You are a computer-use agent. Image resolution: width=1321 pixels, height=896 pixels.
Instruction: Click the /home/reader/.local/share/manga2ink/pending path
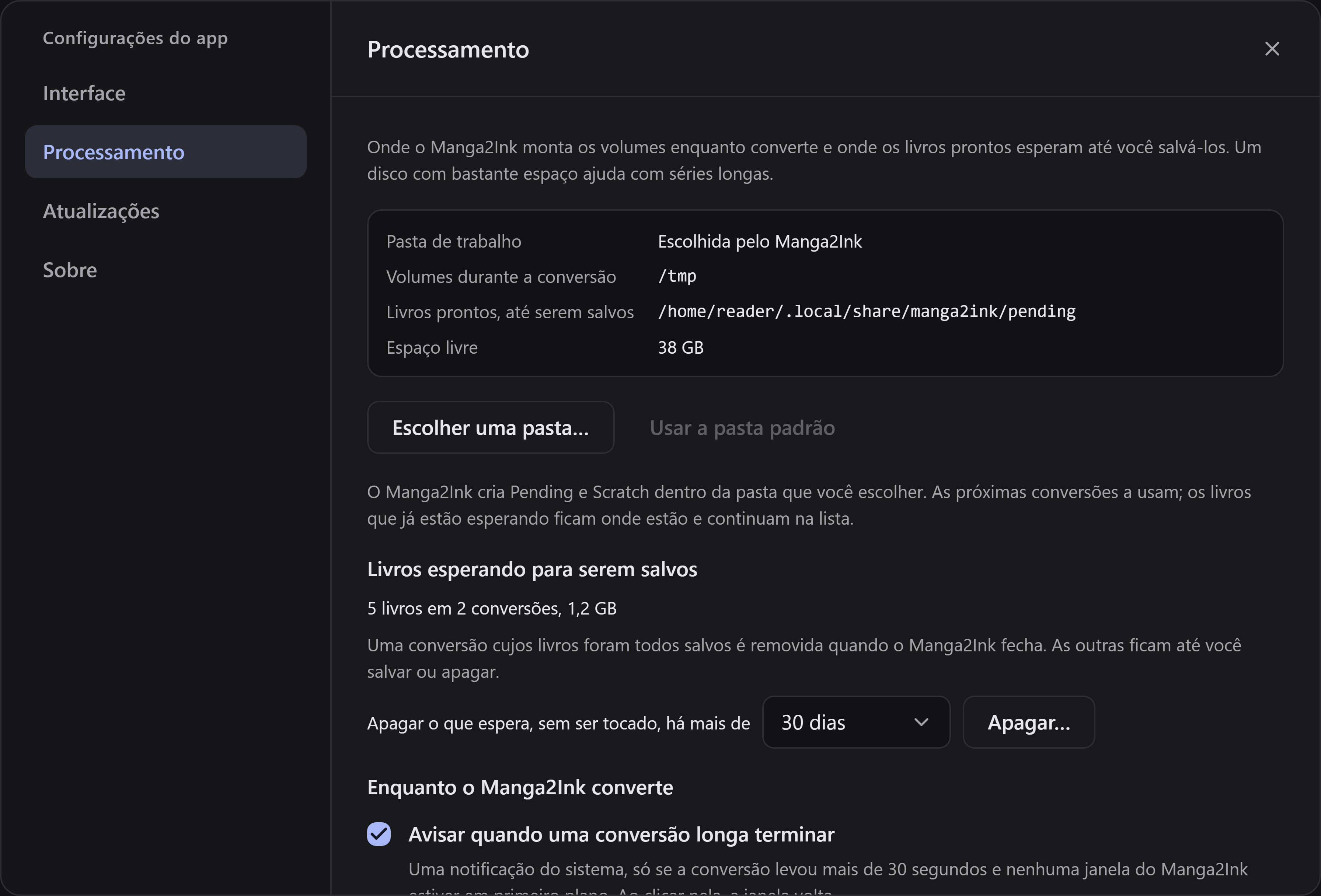(866, 311)
